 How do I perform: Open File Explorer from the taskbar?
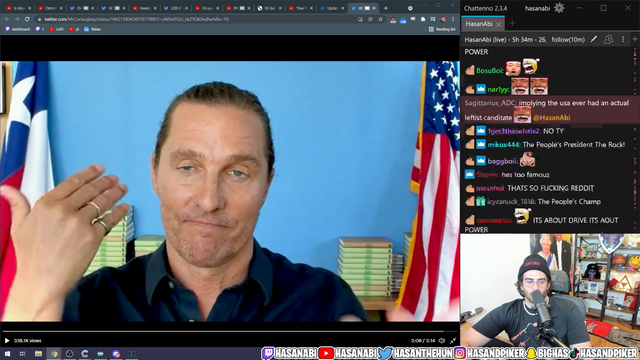(38, 353)
